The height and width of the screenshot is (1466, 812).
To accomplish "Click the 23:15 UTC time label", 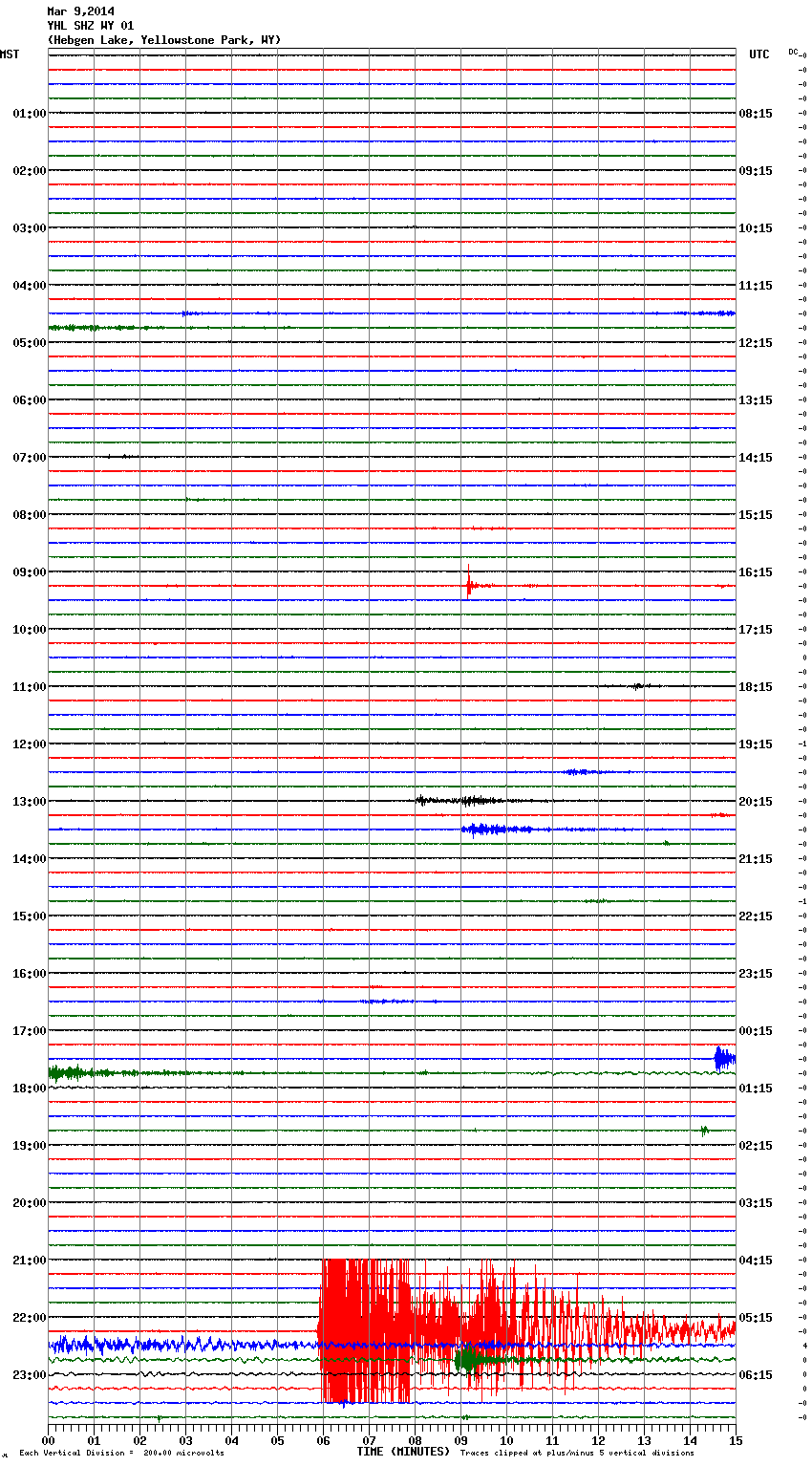I will 756,974.
